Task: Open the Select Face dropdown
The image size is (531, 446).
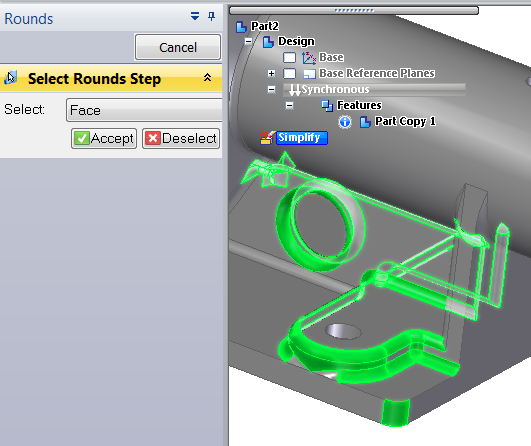Action: point(144,110)
